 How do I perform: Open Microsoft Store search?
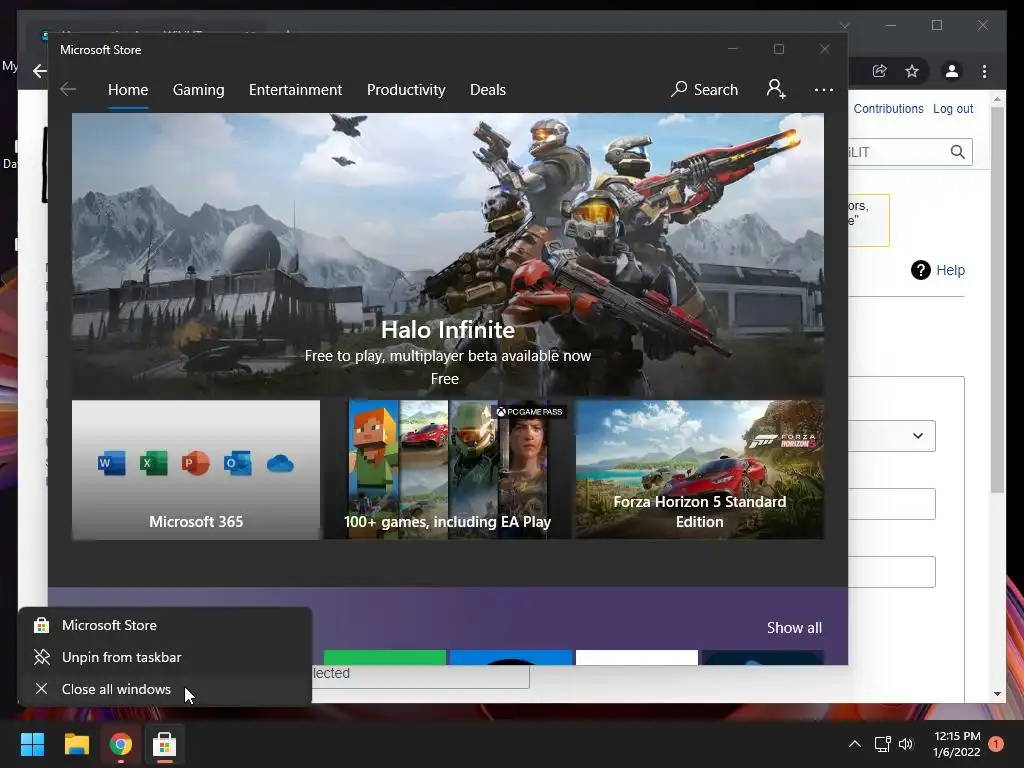click(705, 89)
